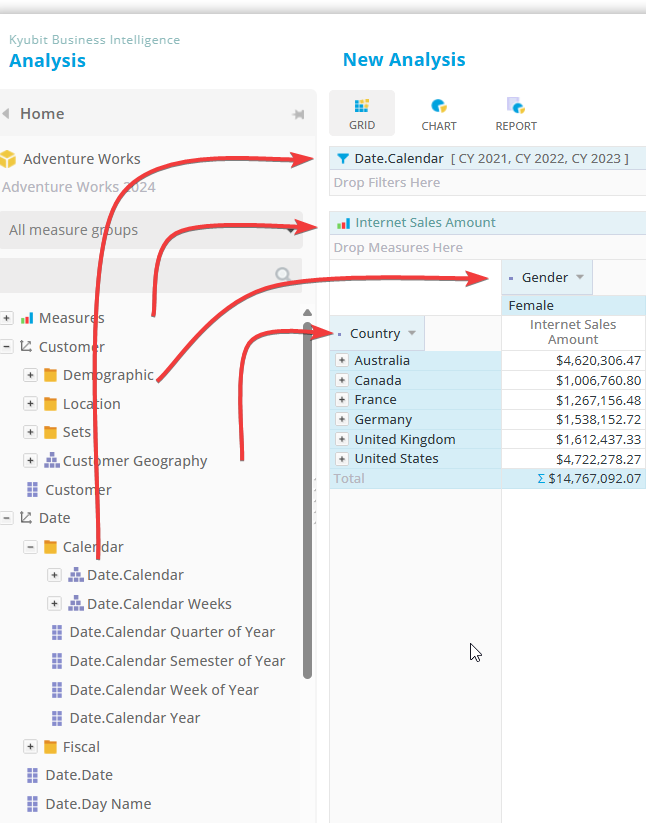Open the Analysis heading link

(47, 60)
